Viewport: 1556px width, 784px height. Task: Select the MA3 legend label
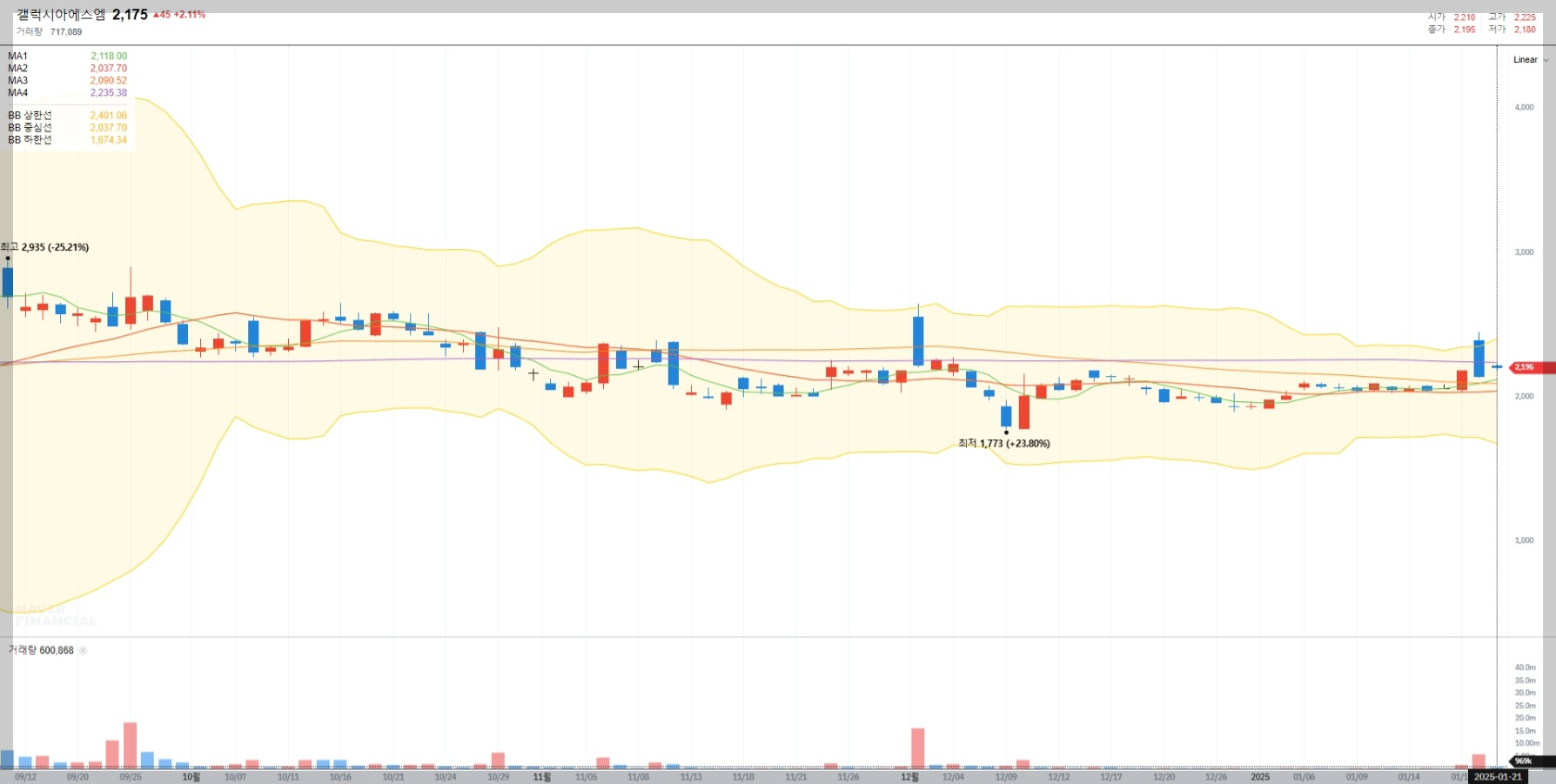click(18, 80)
